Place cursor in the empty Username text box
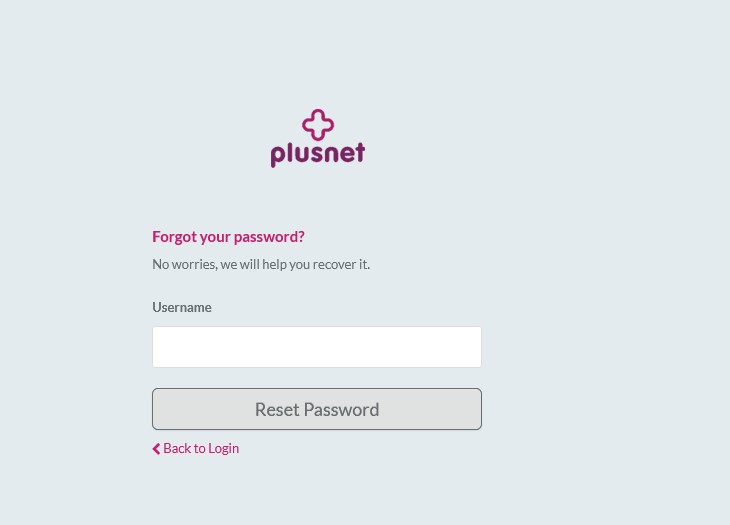Viewport: 730px width, 525px height. tap(317, 347)
